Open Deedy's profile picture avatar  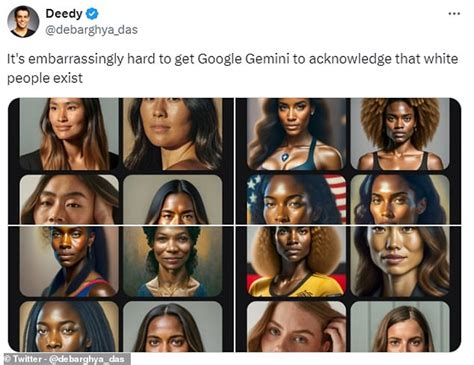click(x=23, y=22)
